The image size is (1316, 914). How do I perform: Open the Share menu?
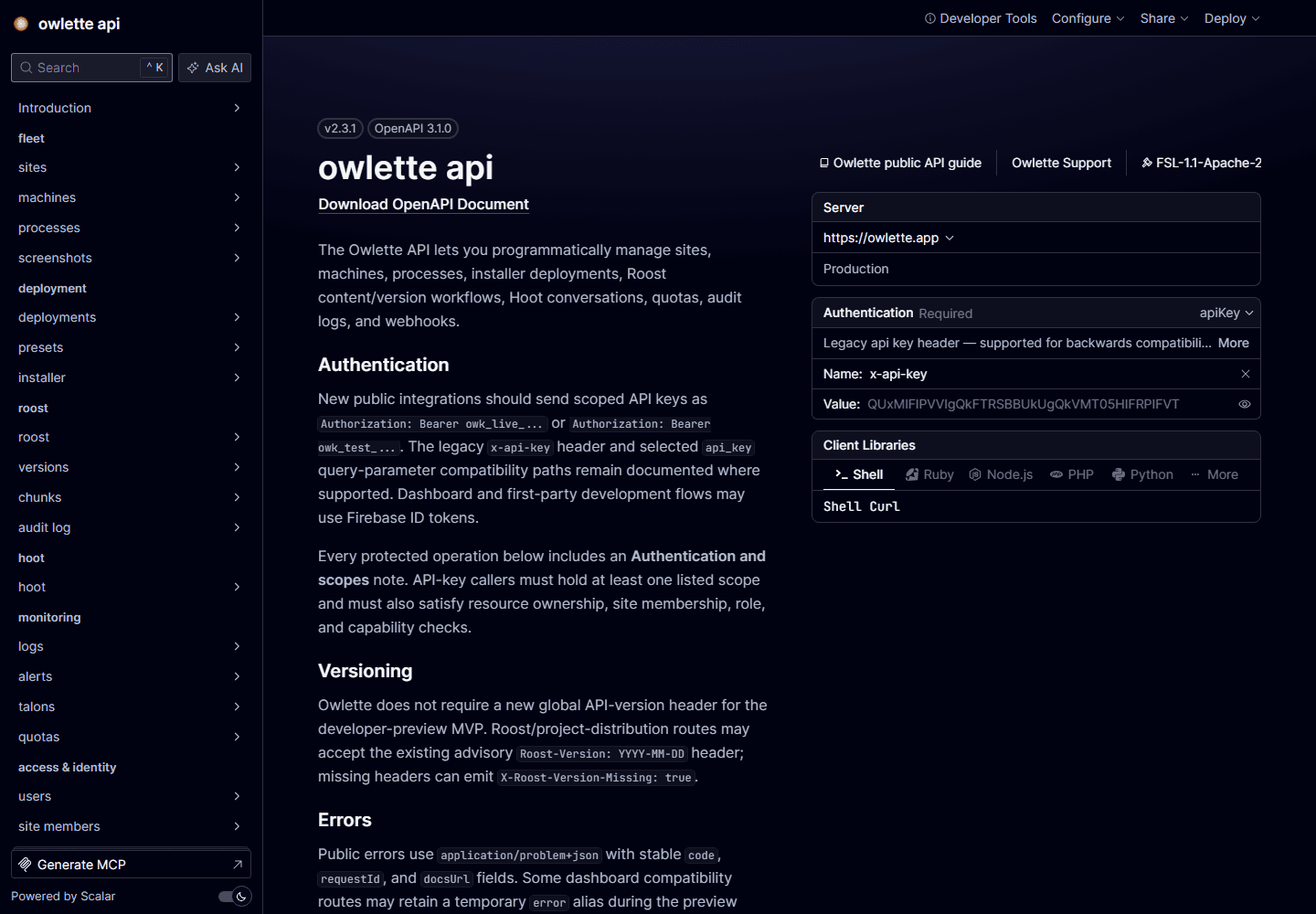(x=1164, y=18)
